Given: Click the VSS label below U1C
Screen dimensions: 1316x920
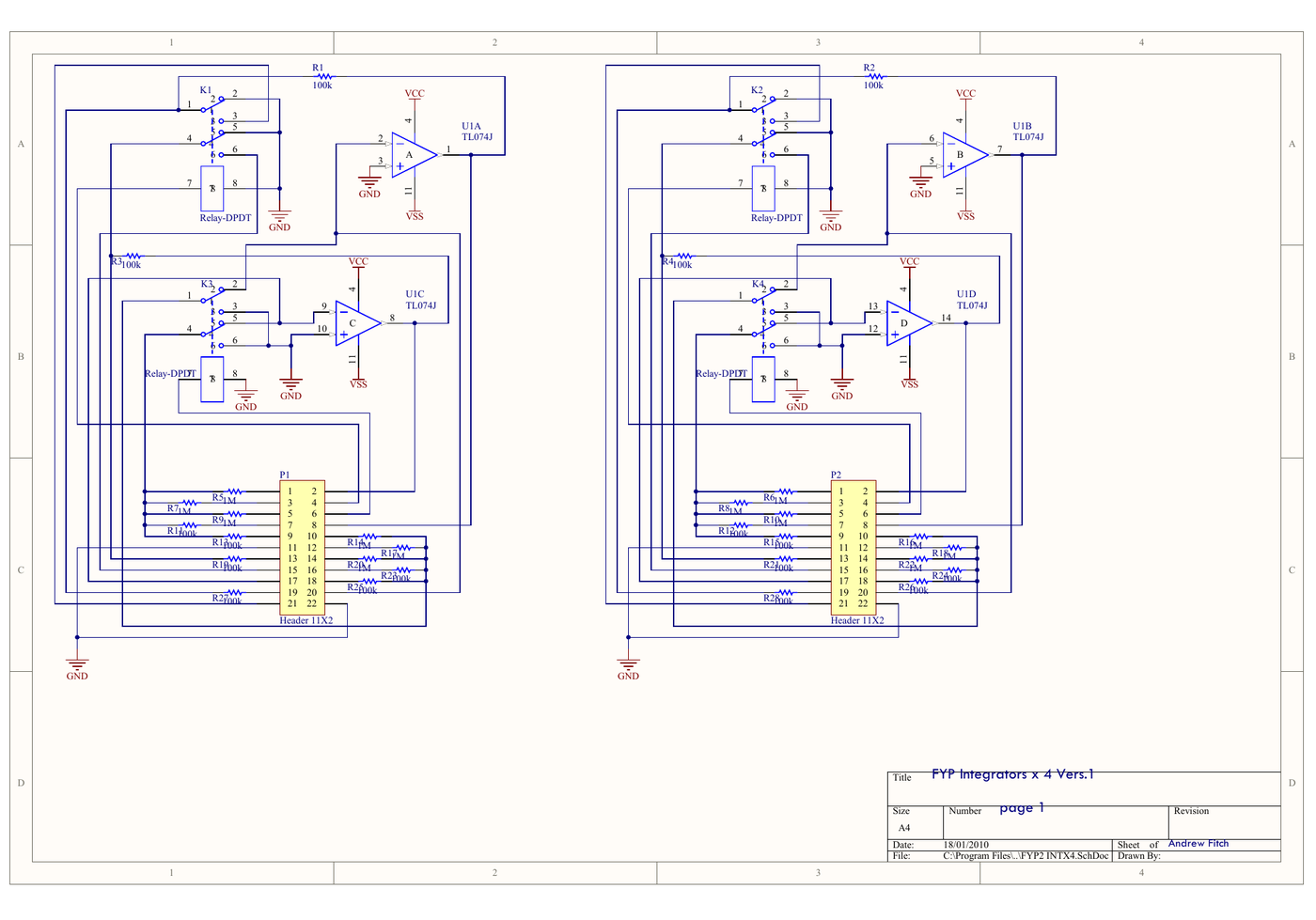Looking at the screenshot, I should click(358, 384).
